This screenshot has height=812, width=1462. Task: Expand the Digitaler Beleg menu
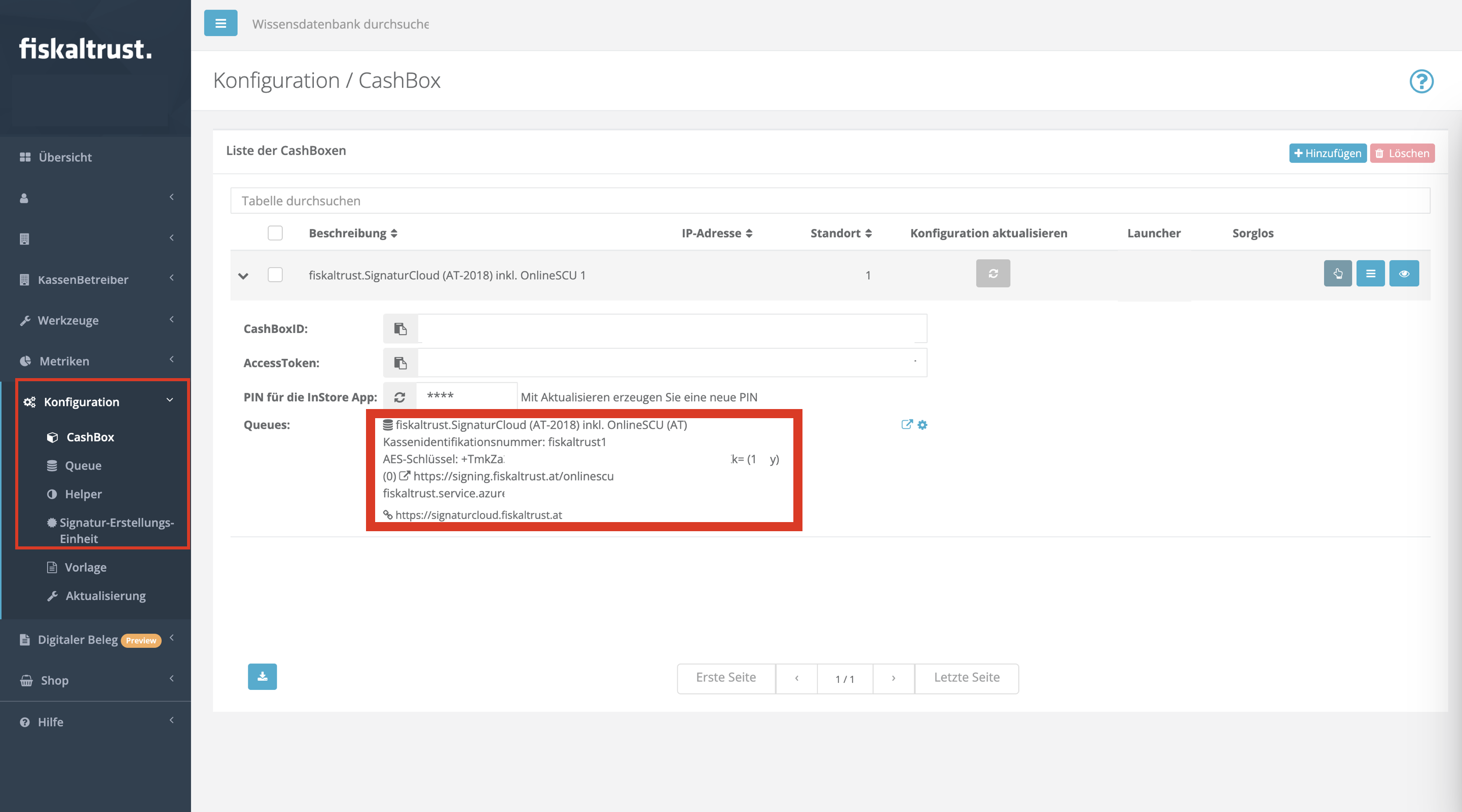(95, 640)
